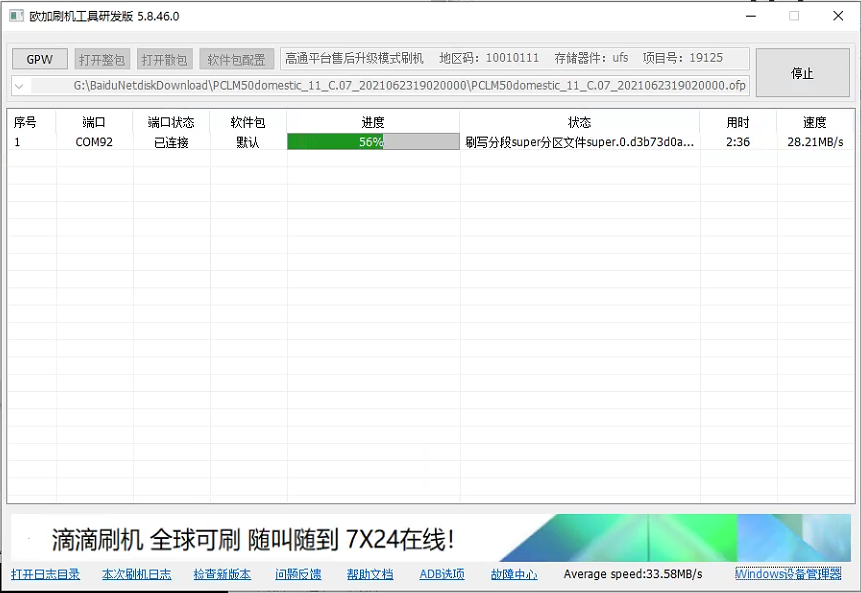Open the 打开日志目录 link
This screenshot has width=861, height=593.
click(45, 574)
